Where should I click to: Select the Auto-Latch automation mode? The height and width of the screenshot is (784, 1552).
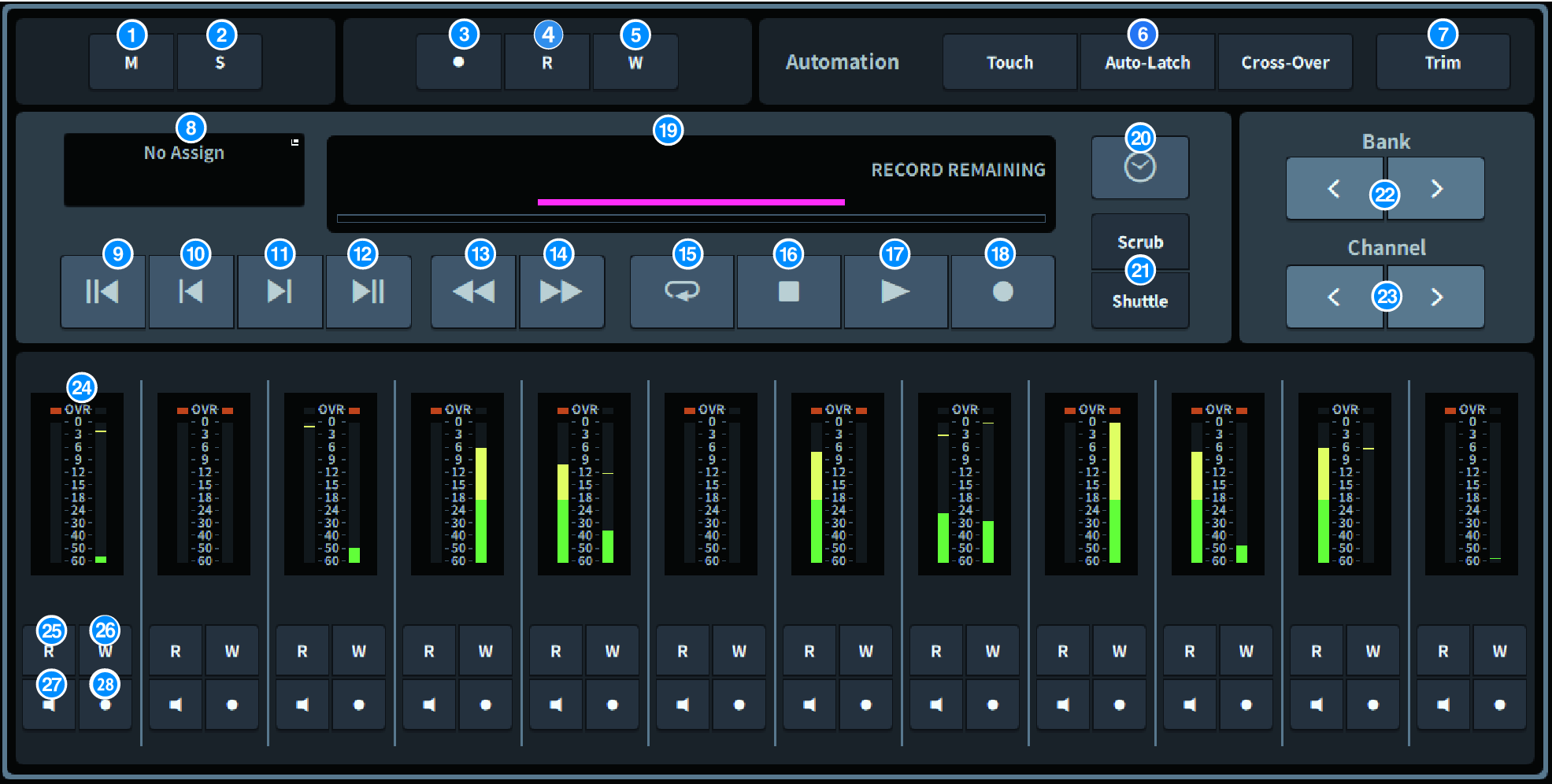pyautogui.click(x=1146, y=62)
